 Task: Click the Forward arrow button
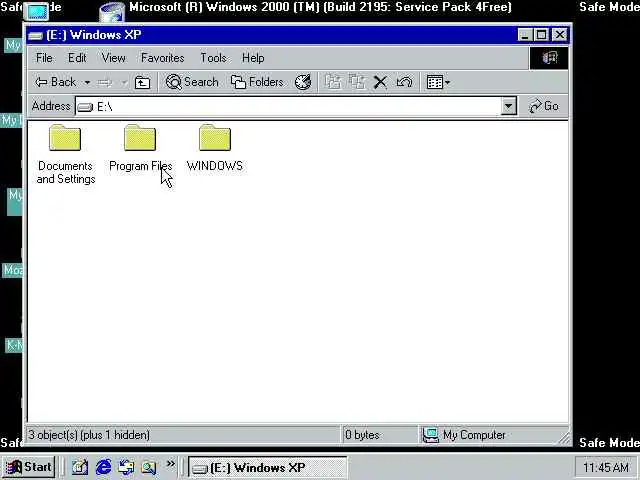click(105, 82)
